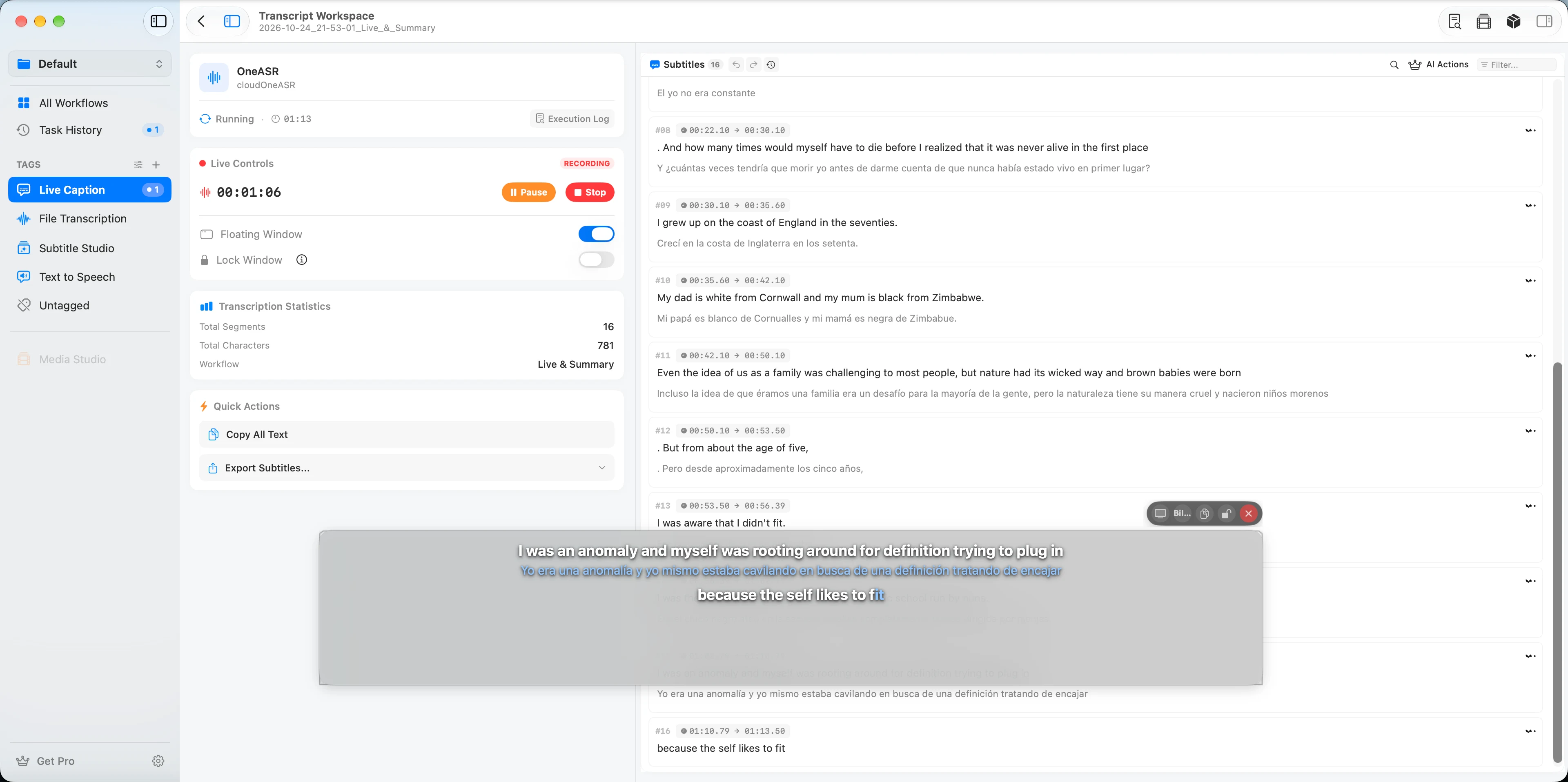This screenshot has height=782, width=1568.
Task: Open settings gear at sidebar bottom
Action: pyautogui.click(x=158, y=761)
